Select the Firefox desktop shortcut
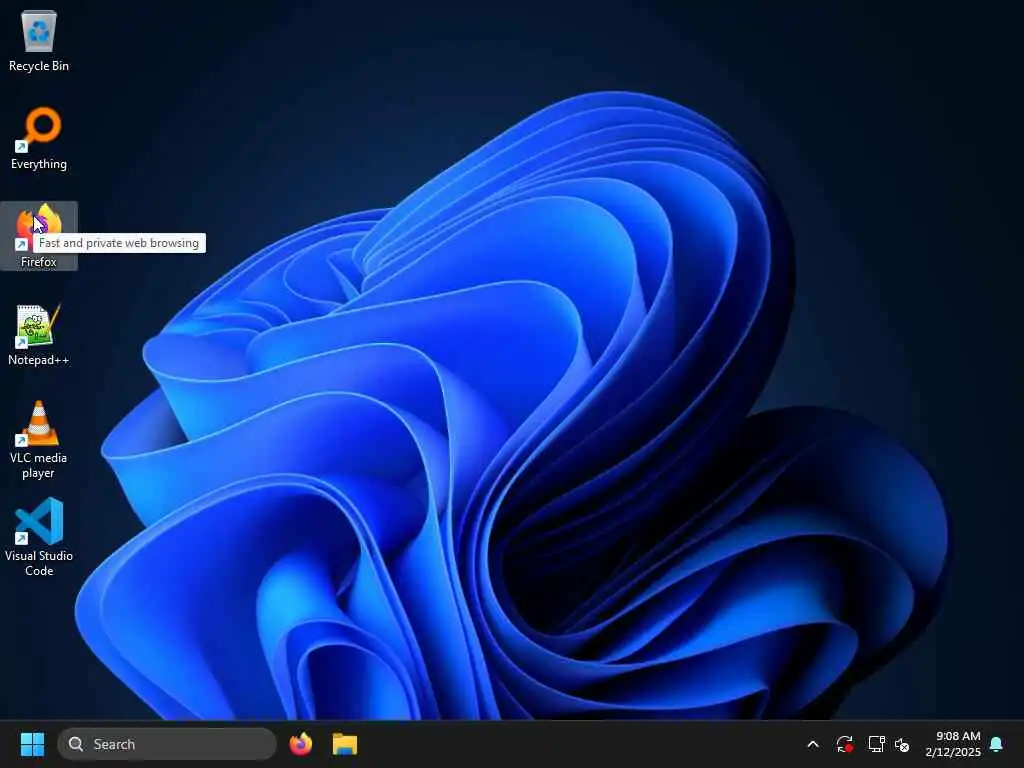Viewport: 1024px width, 768px height. (39, 236)
